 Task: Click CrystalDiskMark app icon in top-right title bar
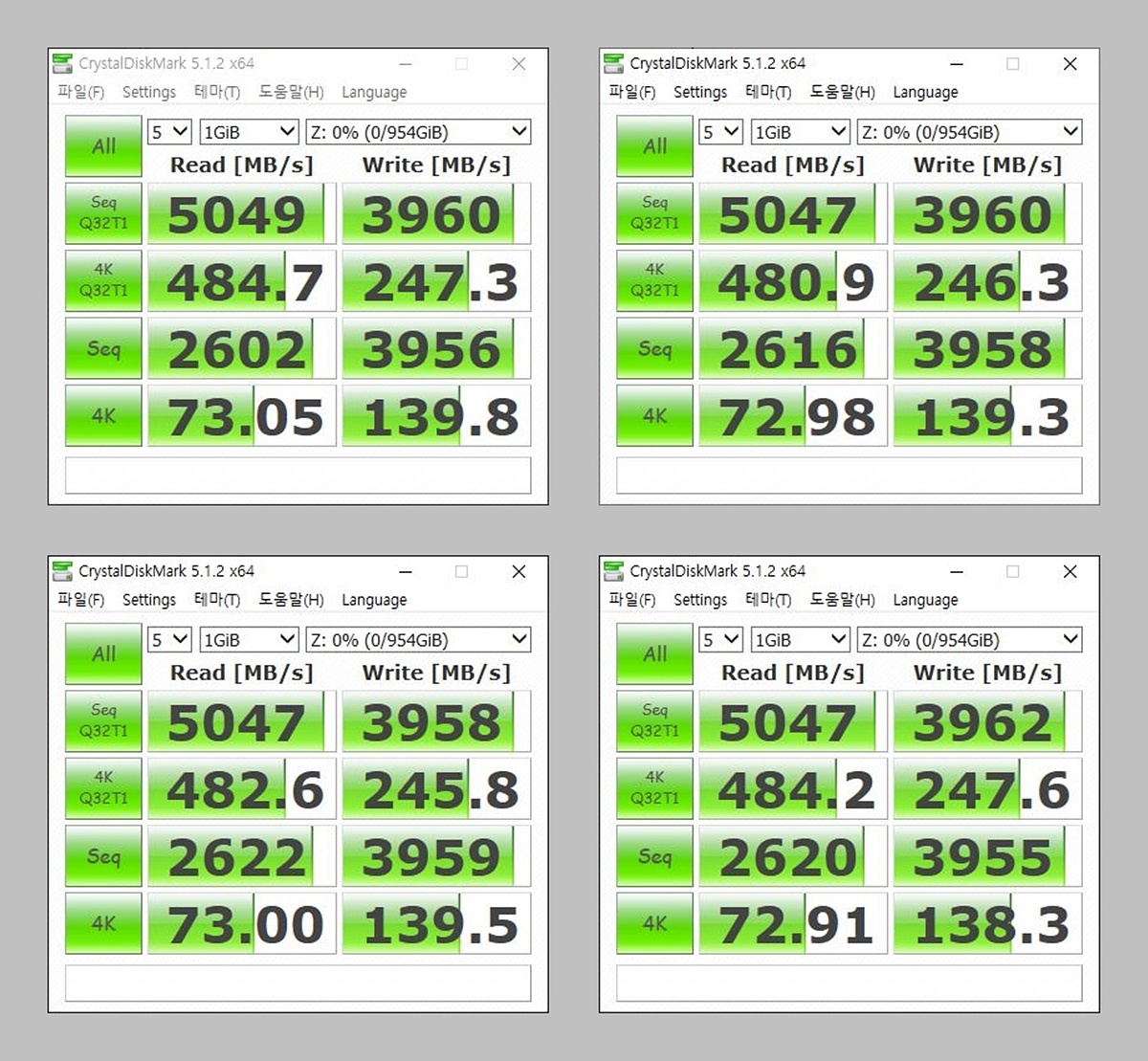pos(613,63)
